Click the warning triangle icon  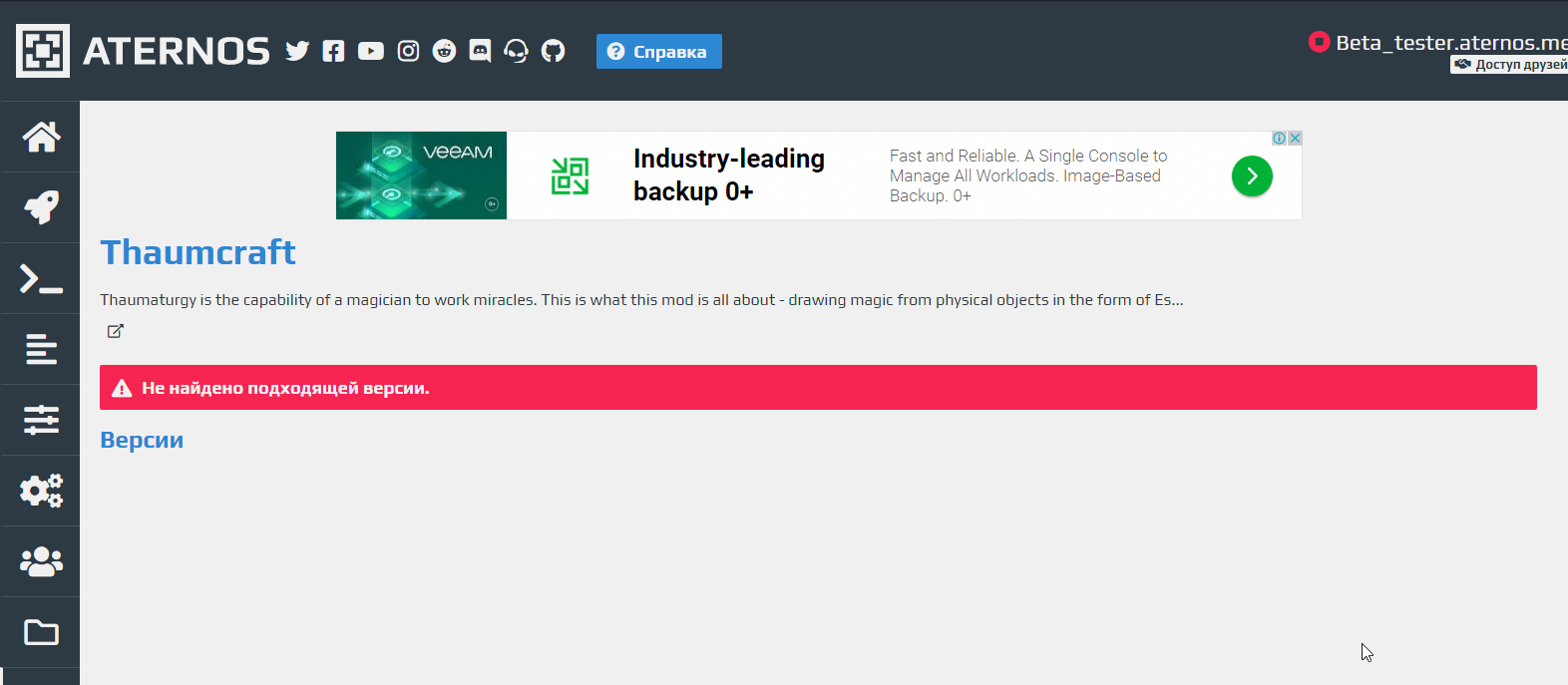(x=122, y=388)
